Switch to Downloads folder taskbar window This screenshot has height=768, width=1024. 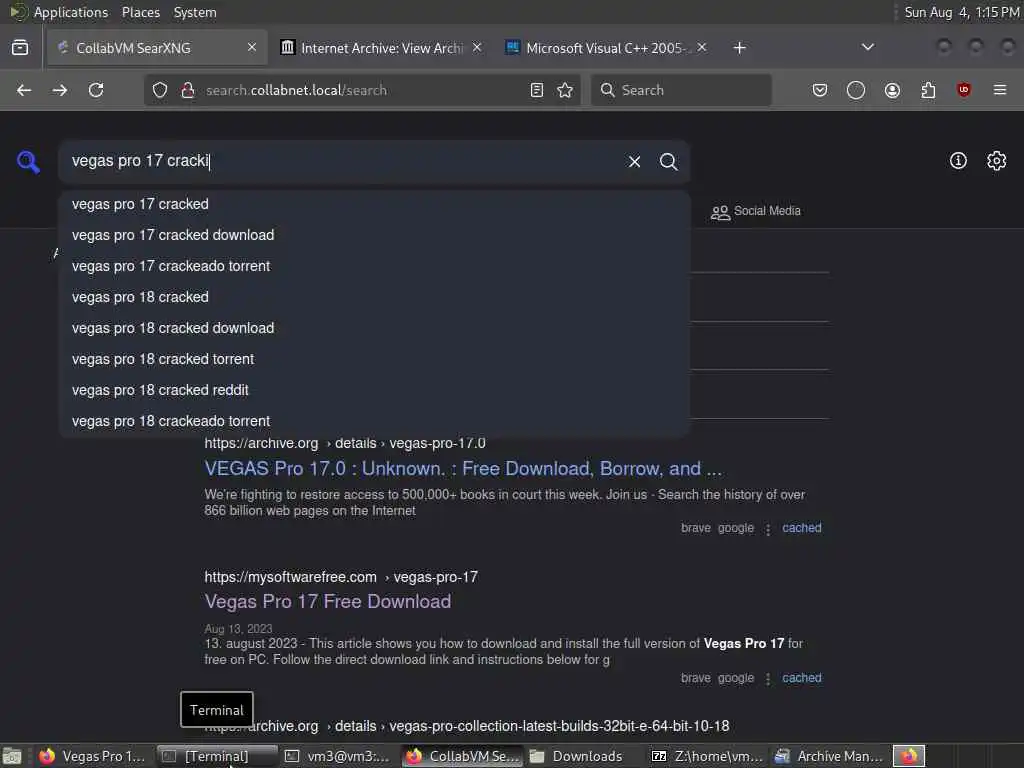584,756
